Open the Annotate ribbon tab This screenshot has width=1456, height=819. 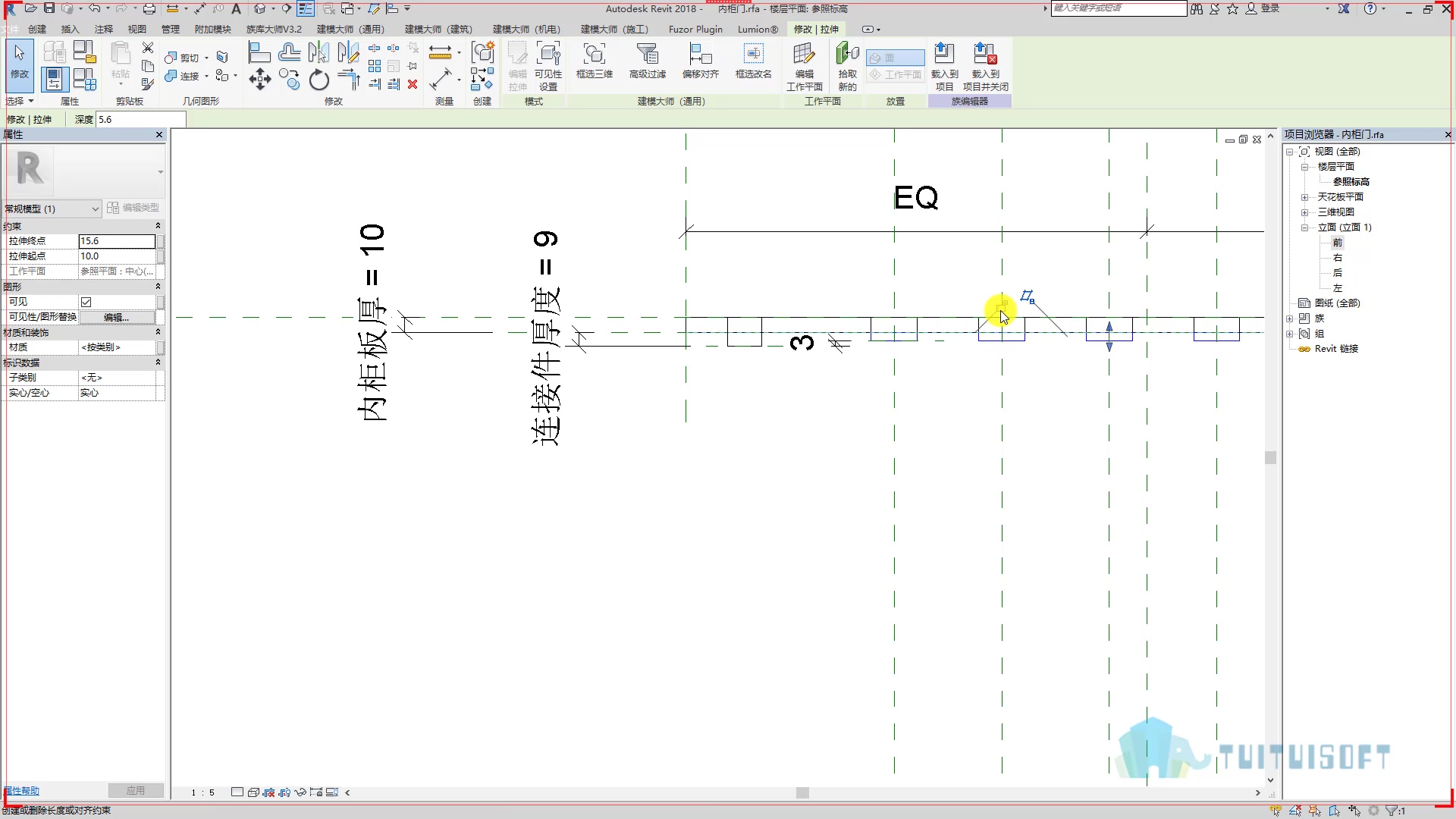tap(104, 29)
